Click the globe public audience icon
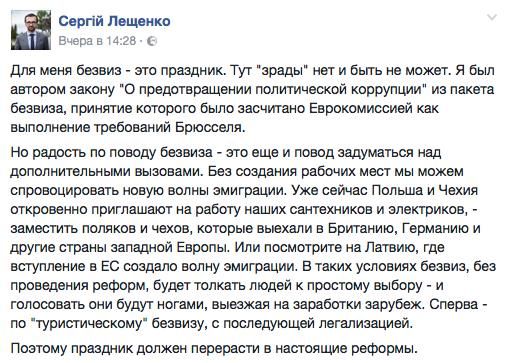Image resolution: width=508 pixels, height=363 pixels. (x=152, y=41)
